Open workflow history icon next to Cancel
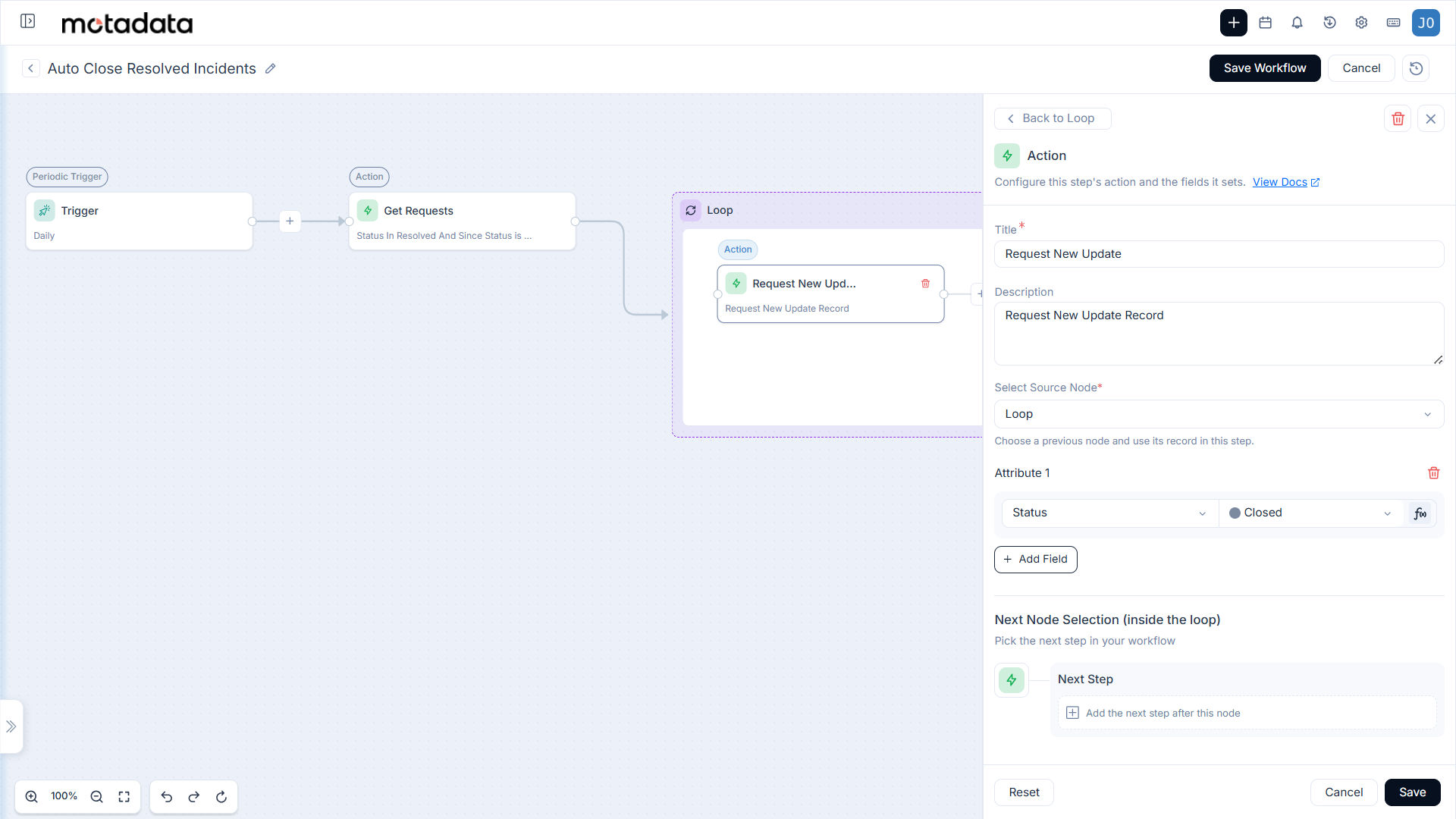 pyautogui.click(x=1416, y=68)
